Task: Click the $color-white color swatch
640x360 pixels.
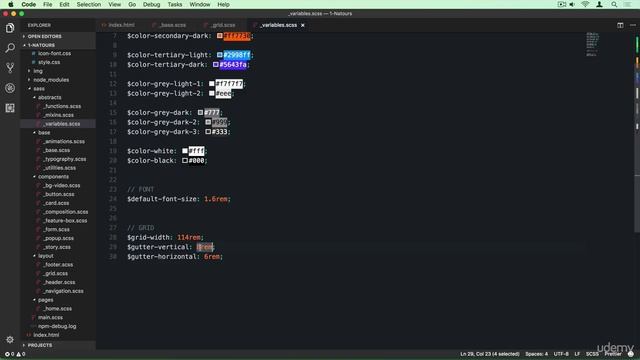Action: pos(185,151)
